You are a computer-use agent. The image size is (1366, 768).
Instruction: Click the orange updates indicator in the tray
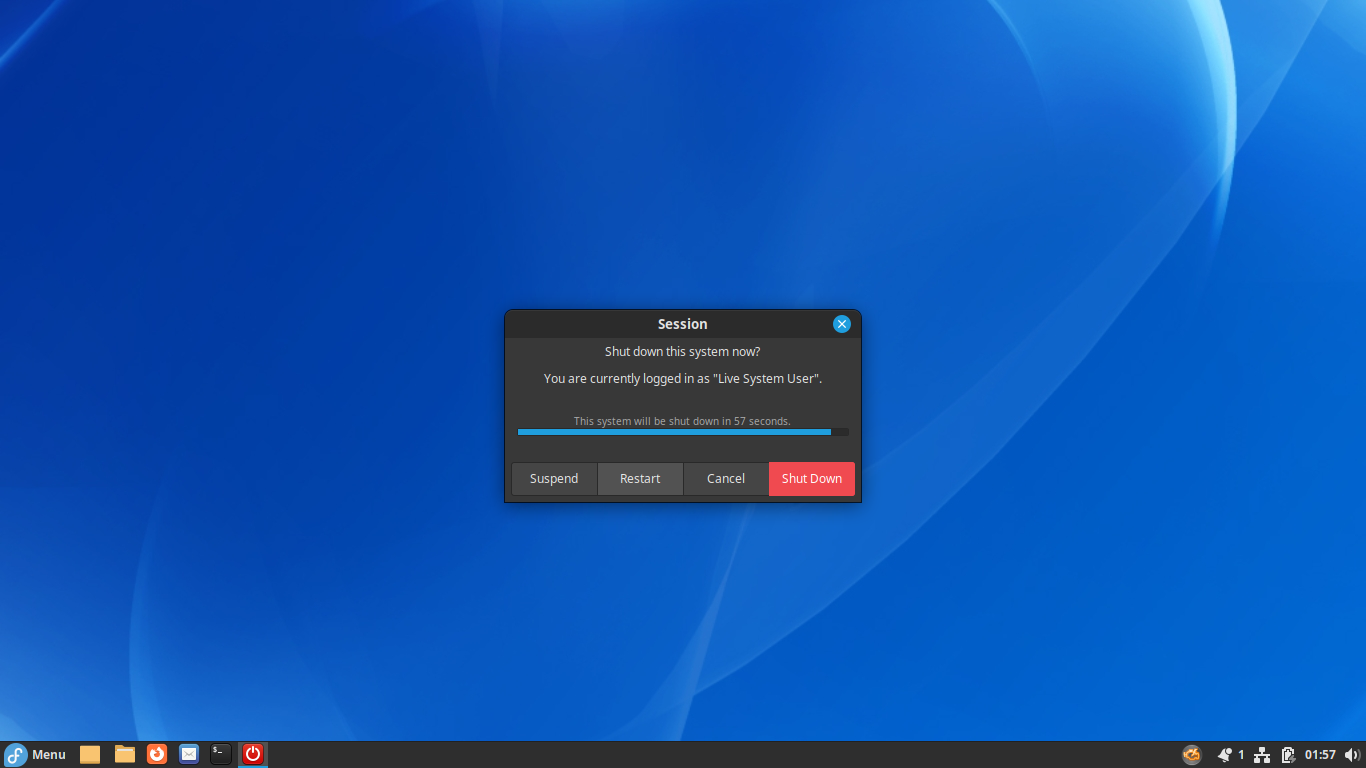1191,754
